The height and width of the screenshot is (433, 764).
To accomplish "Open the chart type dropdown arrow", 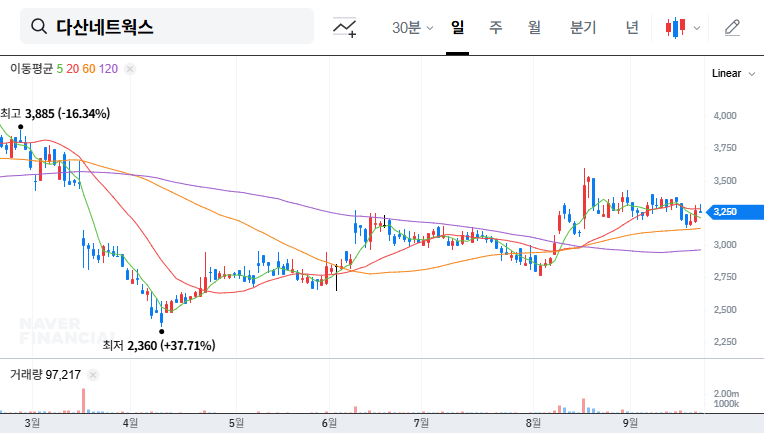I will [697, 28].
